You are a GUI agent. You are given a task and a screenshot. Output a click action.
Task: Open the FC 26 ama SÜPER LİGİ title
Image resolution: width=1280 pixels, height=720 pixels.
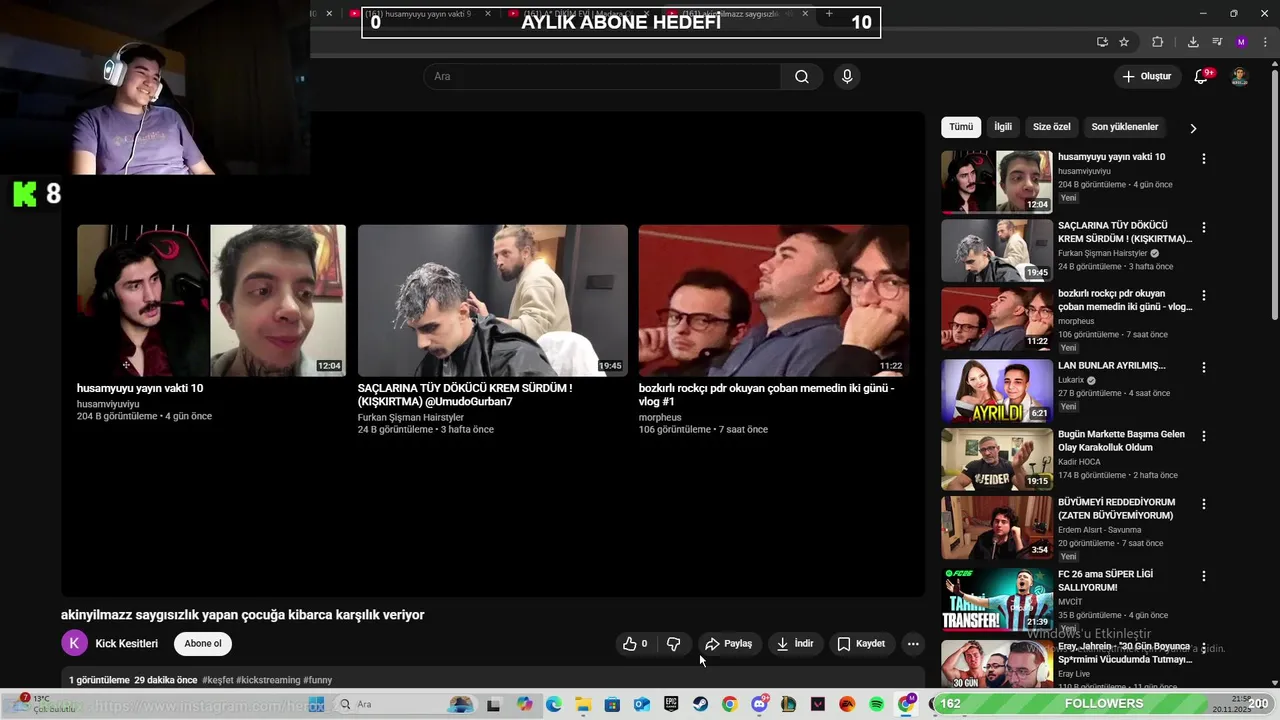(x=1105, y=581)
